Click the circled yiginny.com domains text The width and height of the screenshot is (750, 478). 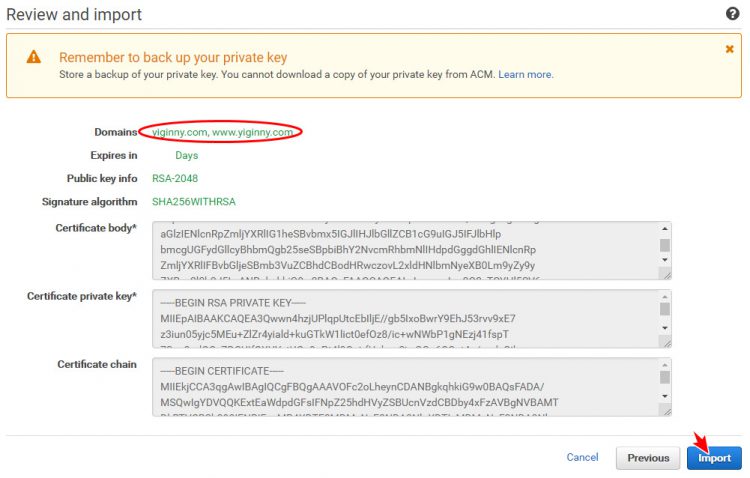pos(222,132)
